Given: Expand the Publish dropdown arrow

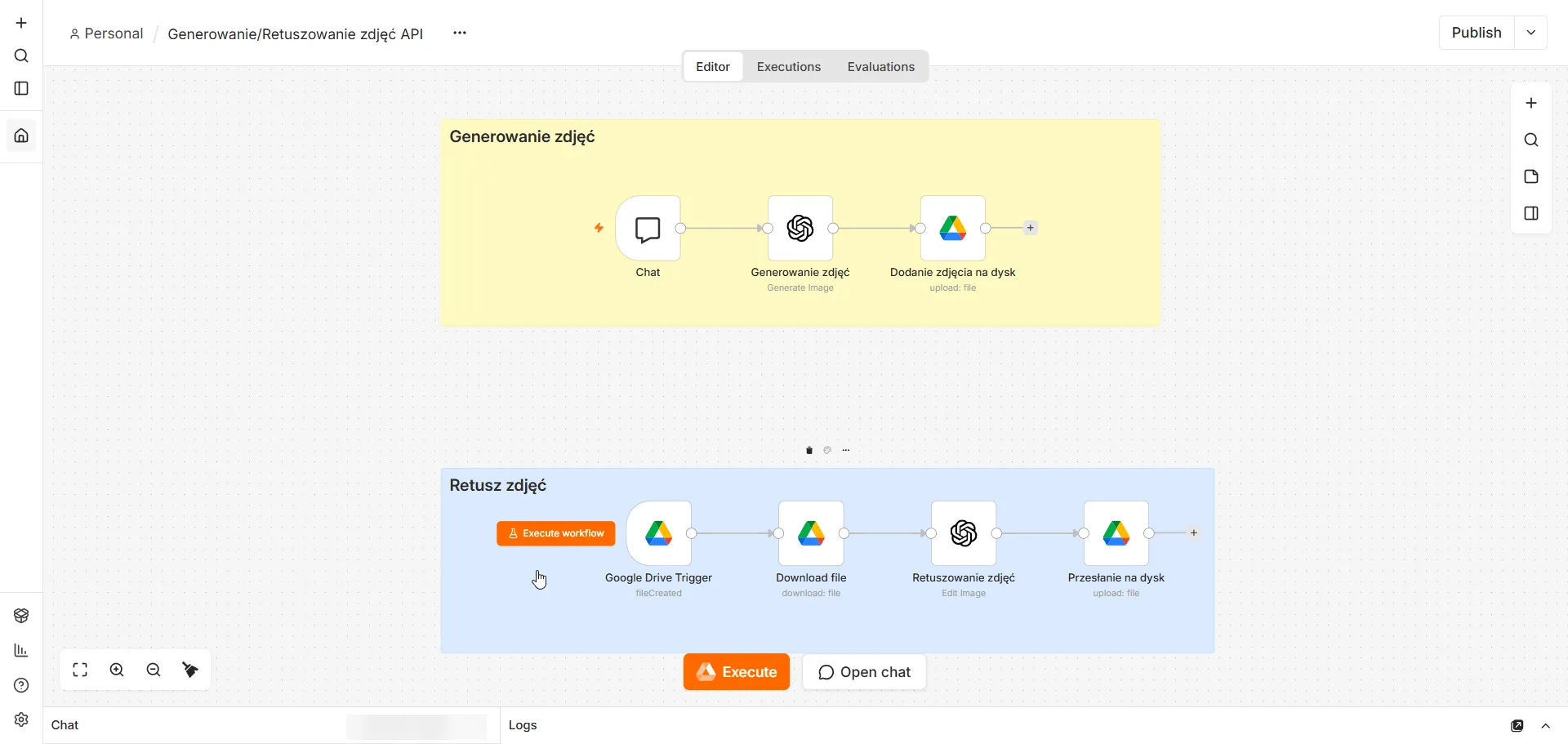Looking at the screenshot, I should (x=1531, y=33).
